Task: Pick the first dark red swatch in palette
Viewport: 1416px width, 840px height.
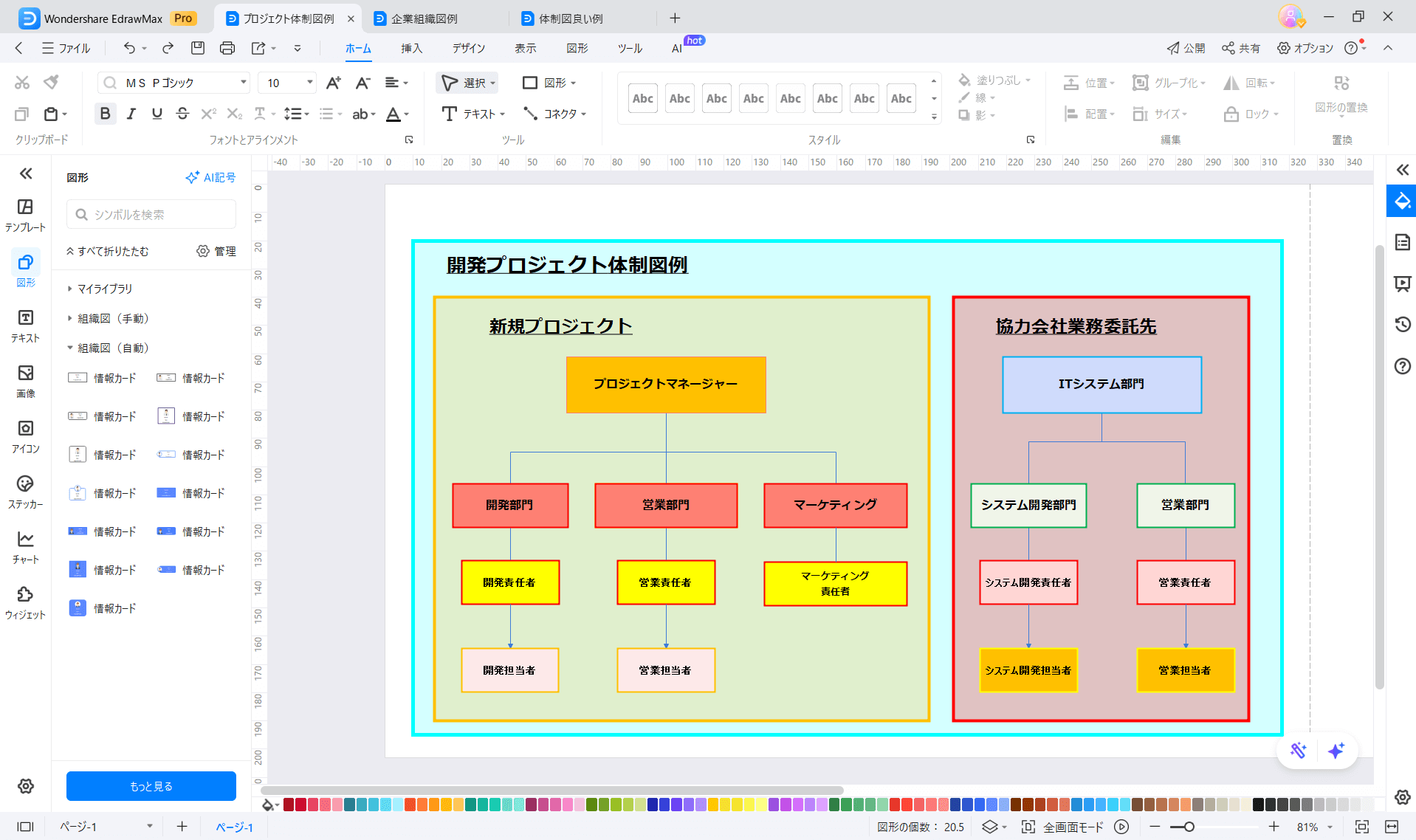Action: [x=289, y=805]
